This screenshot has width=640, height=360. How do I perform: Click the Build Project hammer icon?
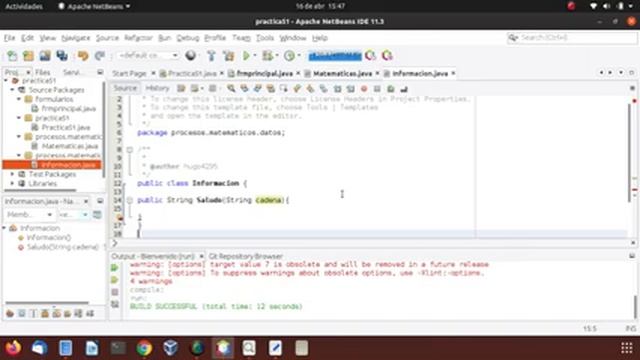point(211,56)
